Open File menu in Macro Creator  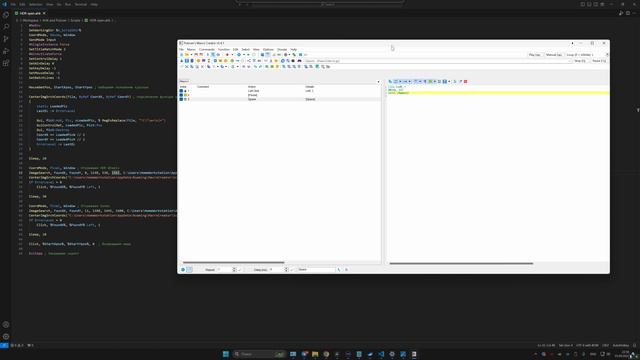182,49
